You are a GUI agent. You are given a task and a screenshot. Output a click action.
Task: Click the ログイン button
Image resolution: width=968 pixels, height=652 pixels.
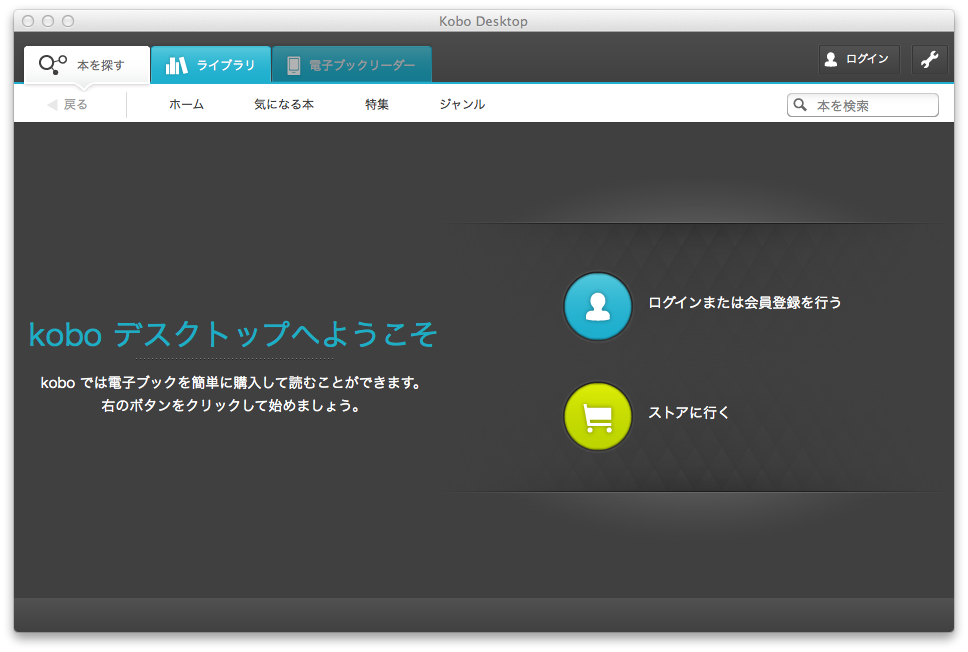(x=859, y=59)
